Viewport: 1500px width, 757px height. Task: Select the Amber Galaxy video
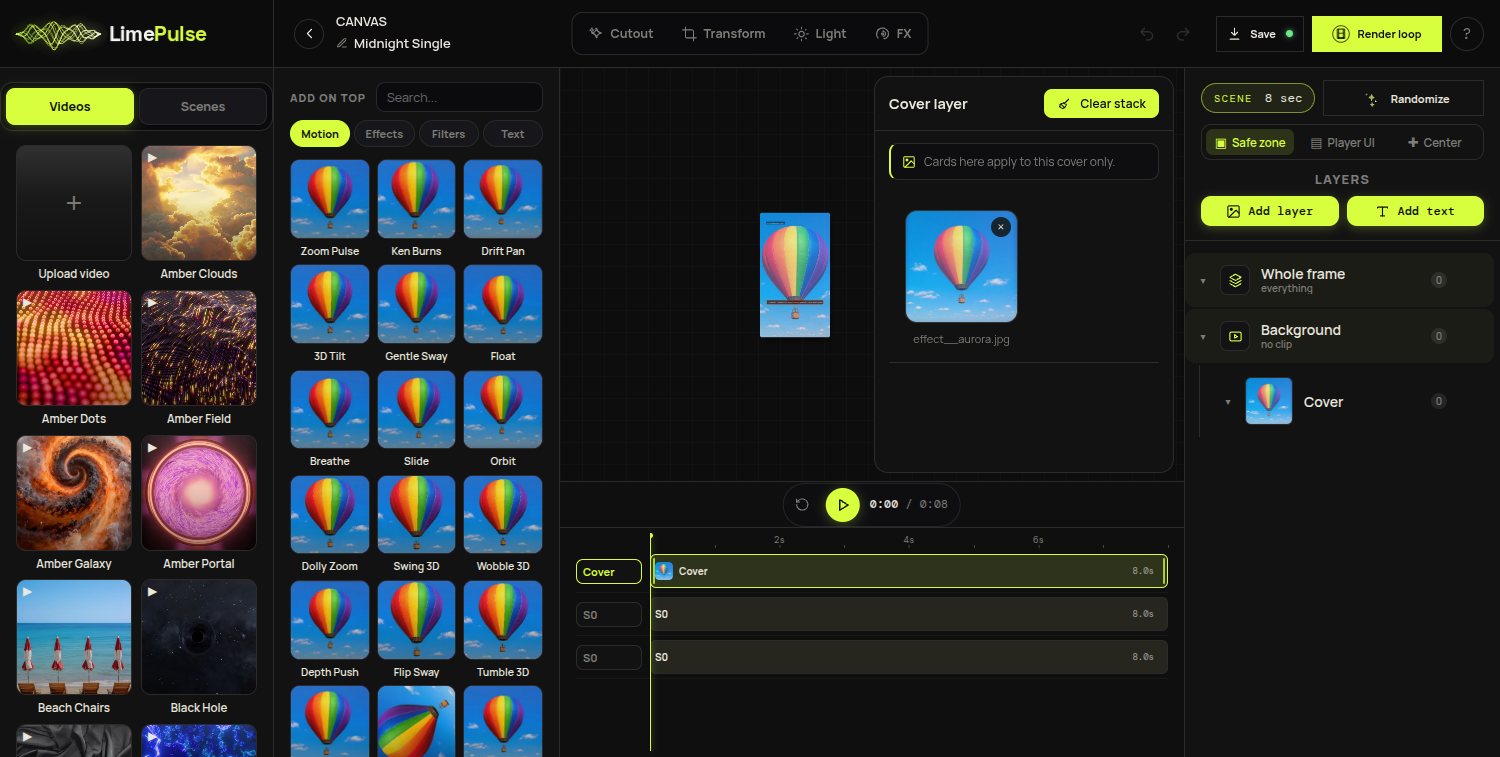[x=74, y=493]
